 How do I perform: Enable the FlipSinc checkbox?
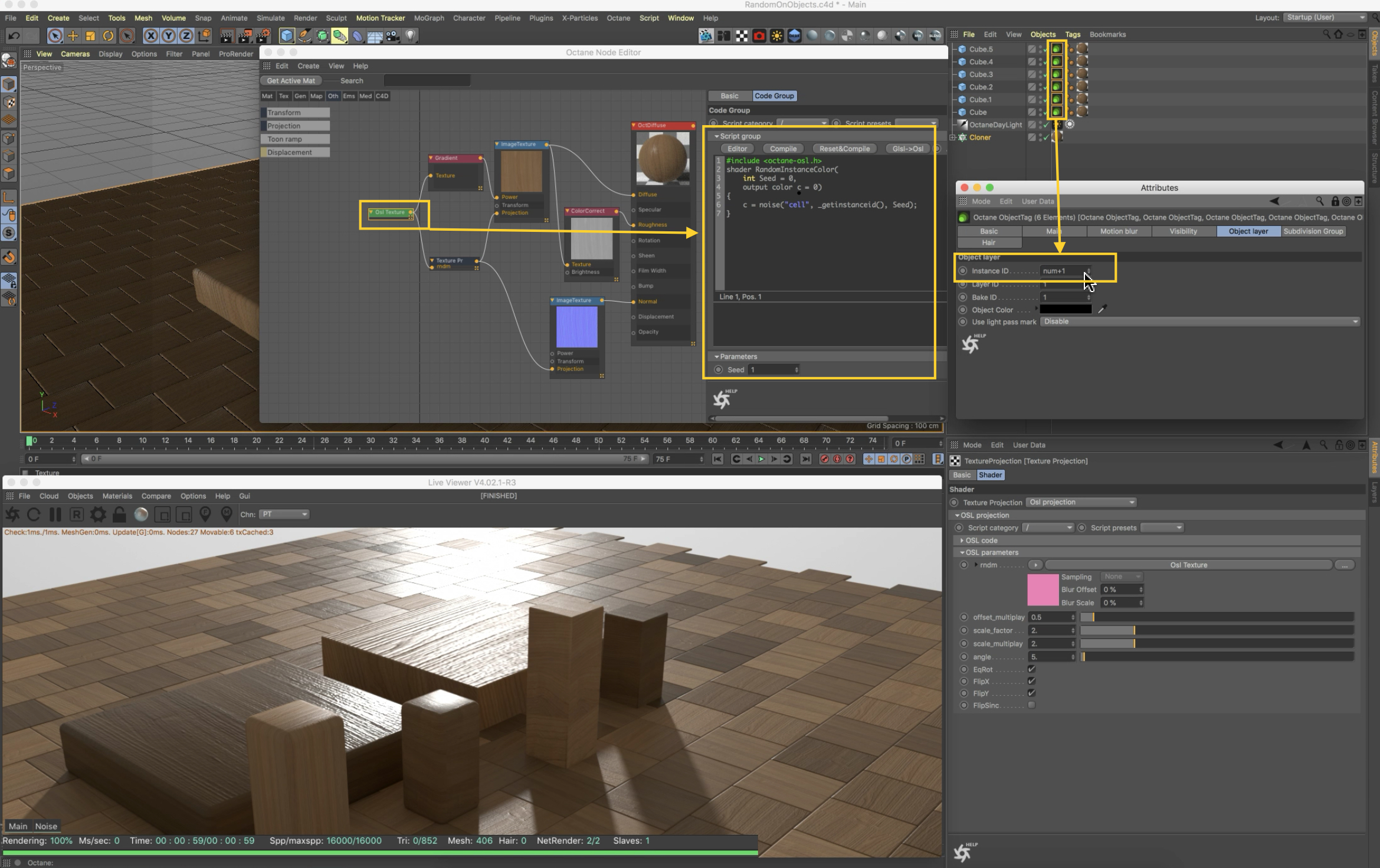1031,705
